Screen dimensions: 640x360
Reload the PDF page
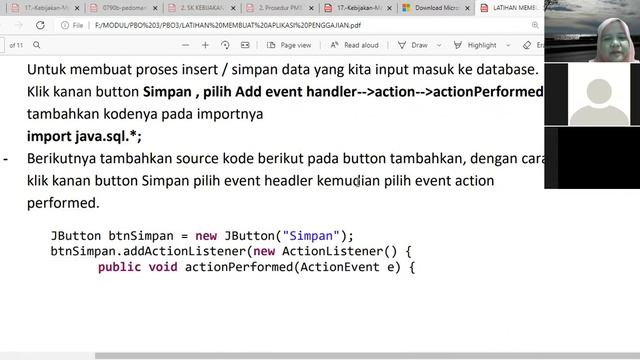(40, 25)
